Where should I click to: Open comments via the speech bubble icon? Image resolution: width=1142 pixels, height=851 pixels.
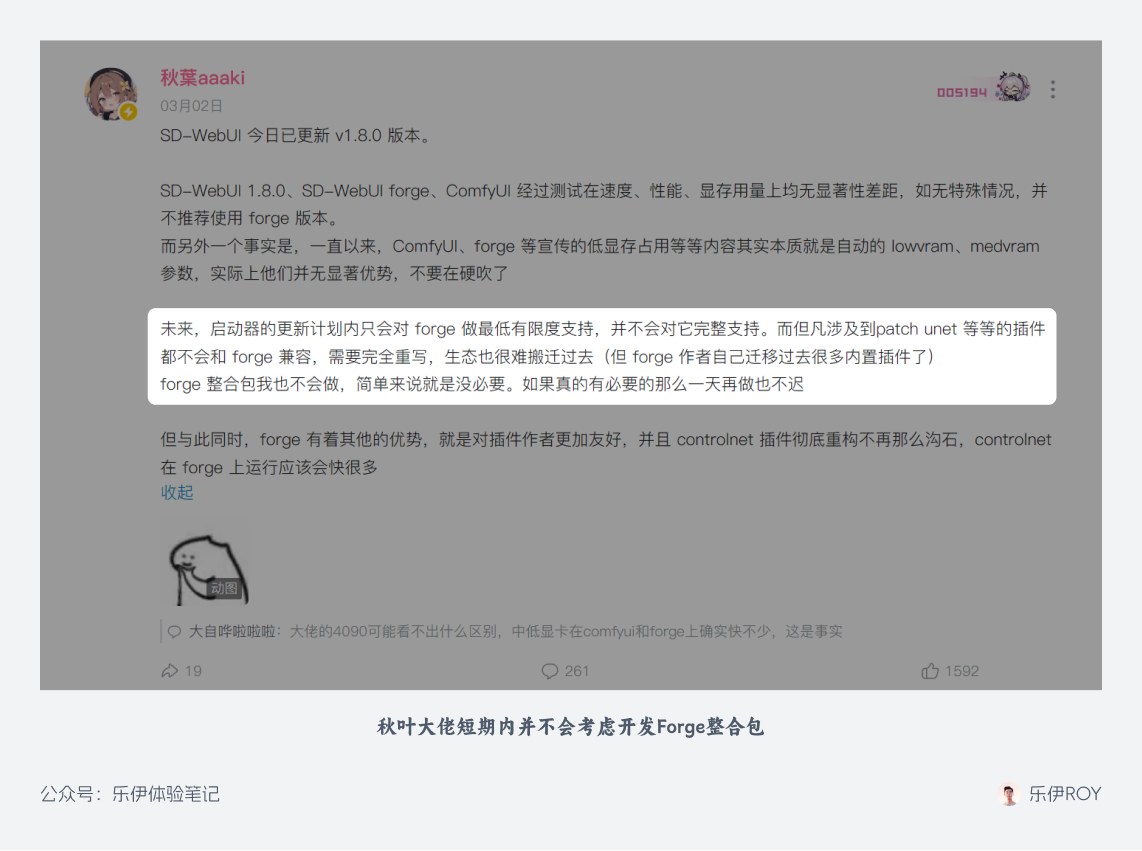click(549, 671)
